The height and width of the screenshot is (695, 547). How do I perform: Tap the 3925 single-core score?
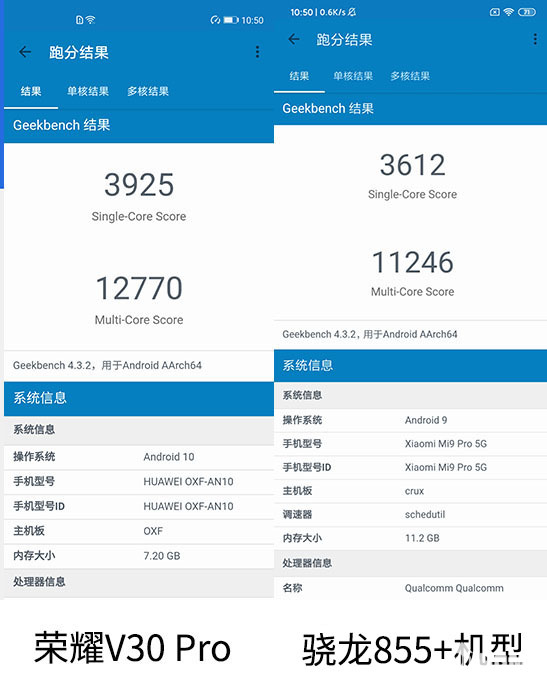[139, 185]
